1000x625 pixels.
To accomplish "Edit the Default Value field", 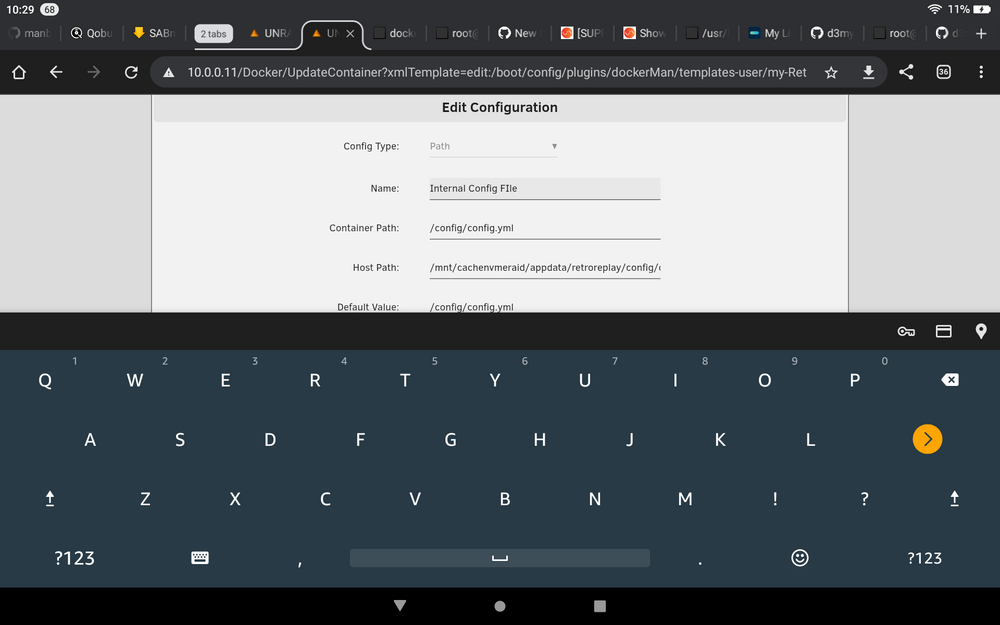I will pyautogui.click(x=545, y=307).
